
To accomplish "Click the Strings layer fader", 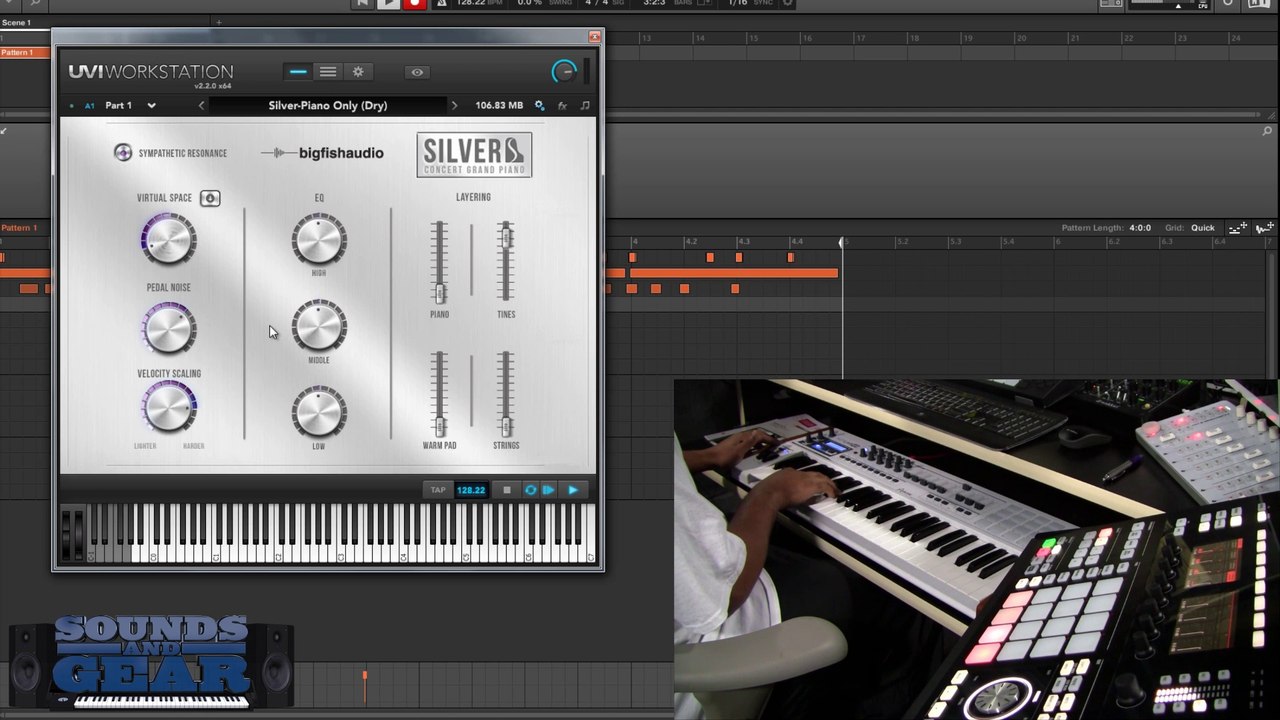I will 506,425.
